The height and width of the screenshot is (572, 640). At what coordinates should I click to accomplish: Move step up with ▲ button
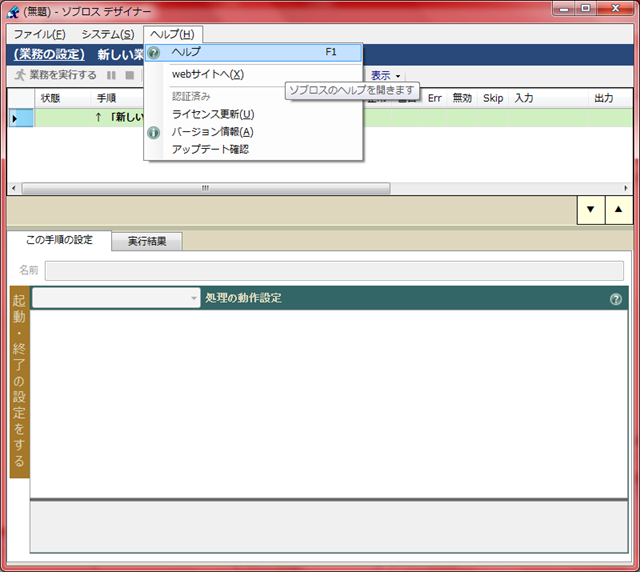coord(619,209)
